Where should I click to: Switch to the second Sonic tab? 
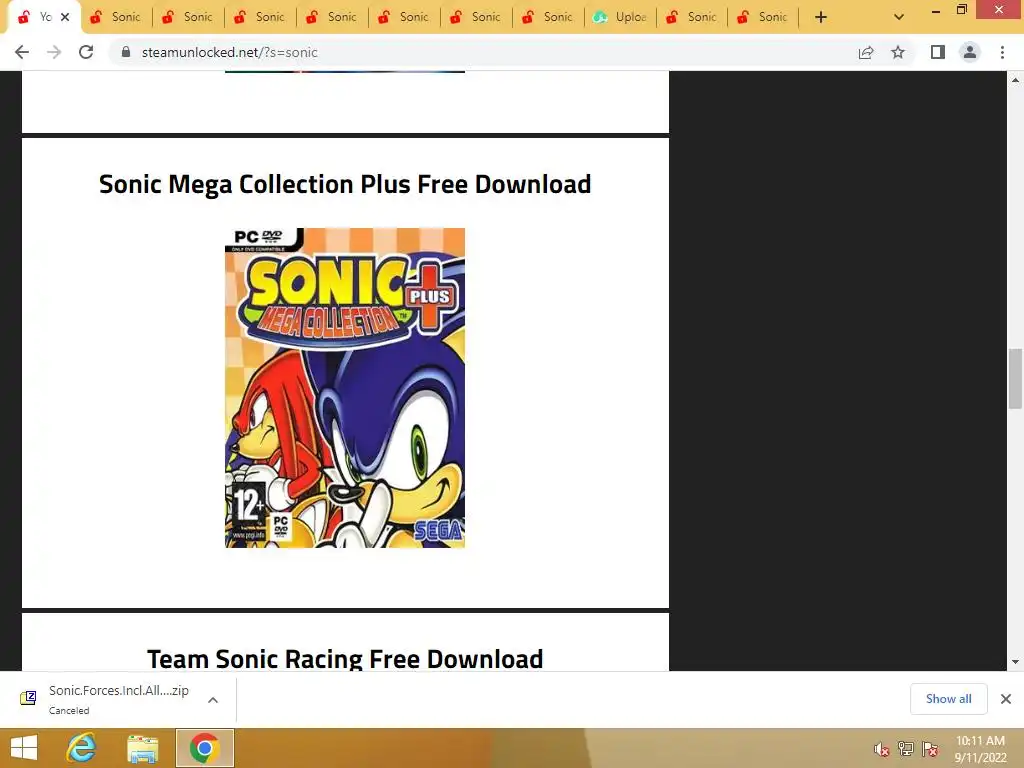coord(116,17)
